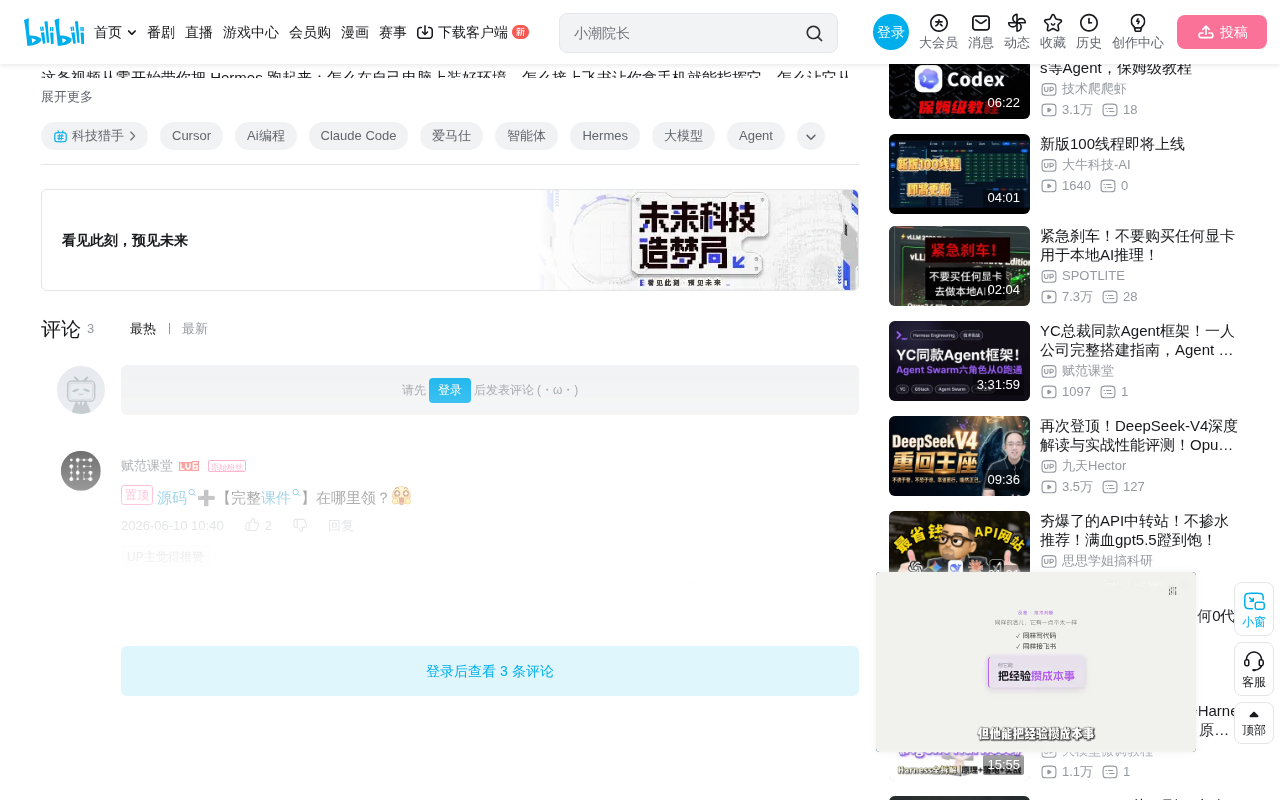Open the 游戏中心 nav item
Screen dimensions: 1280x800
pos(251,32)
